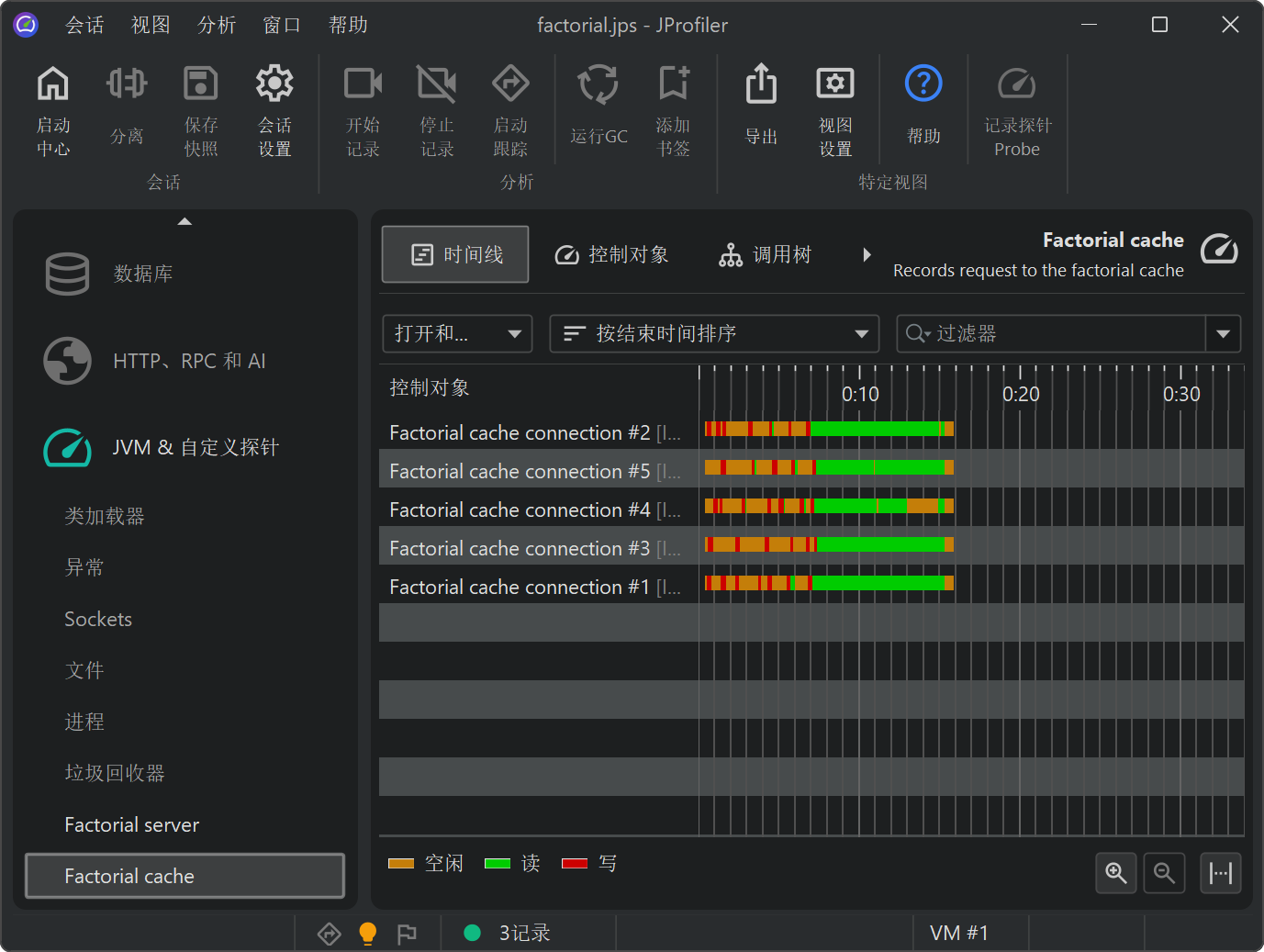Select Sockets probe in sidebar
Viewport: 1264px width, 952px height.
point(98,619)
